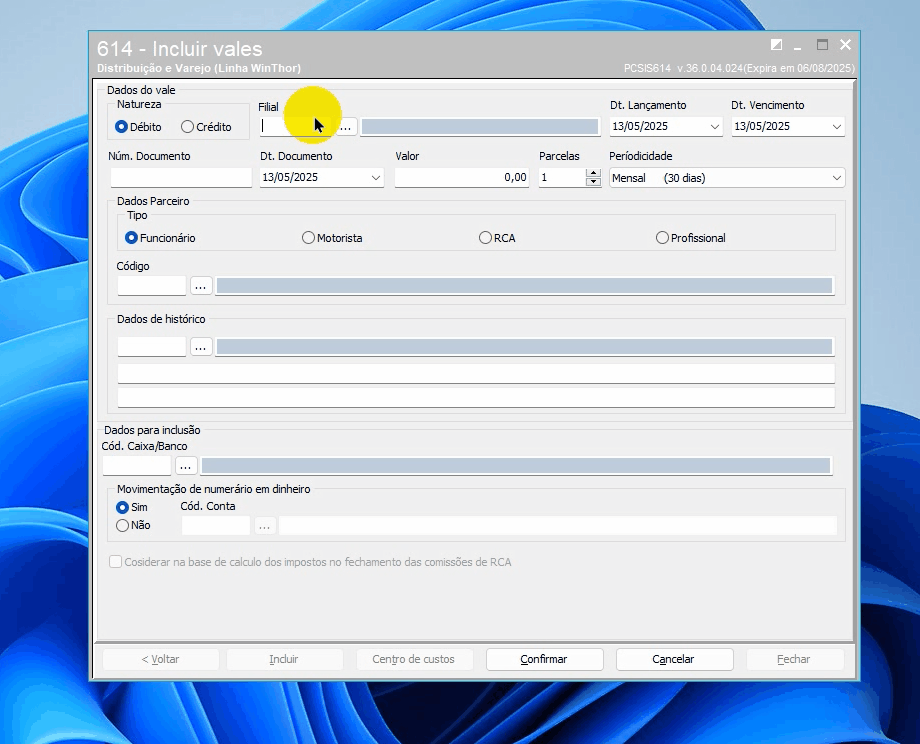Image resolution: width=920 pixels, height=744 pixels.
Task: Open the Cód. Caixa/Banco lookup ellipsis button
Action: coord(185,466)
